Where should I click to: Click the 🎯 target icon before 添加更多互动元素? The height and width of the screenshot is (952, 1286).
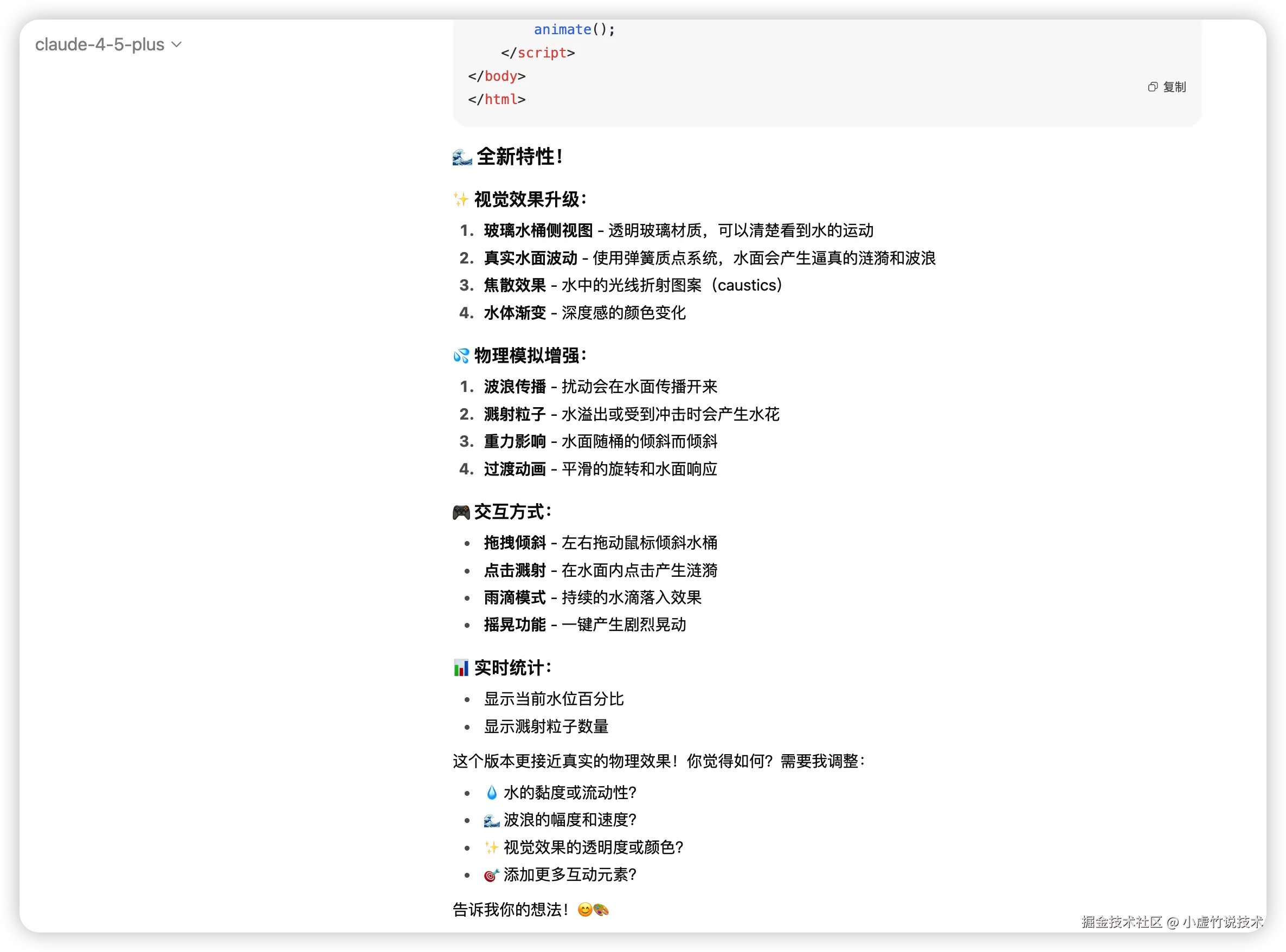(x=490, y=875)
